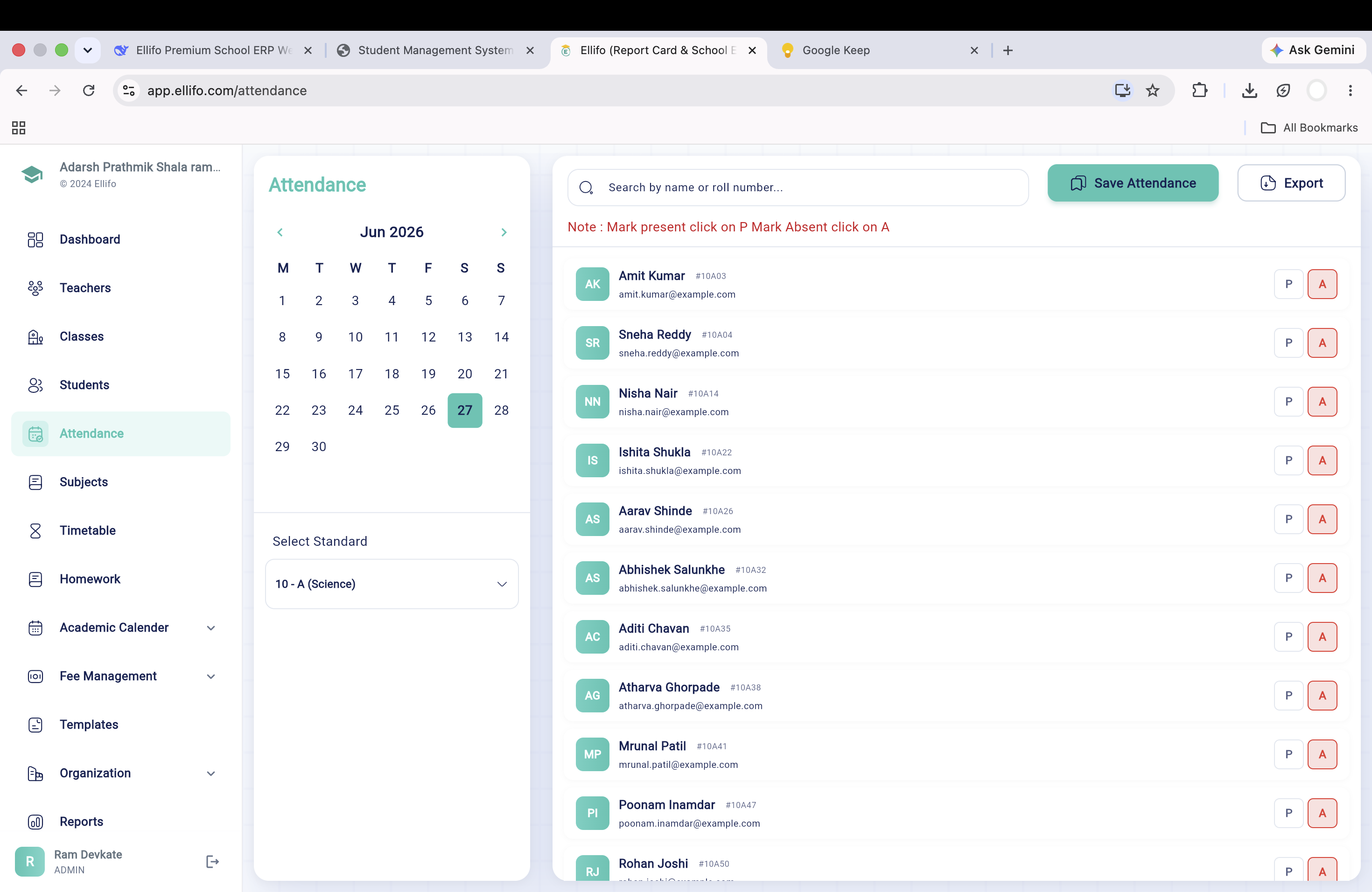
Task: View site information icon in address bar
Action: click(x=128, y=91)
